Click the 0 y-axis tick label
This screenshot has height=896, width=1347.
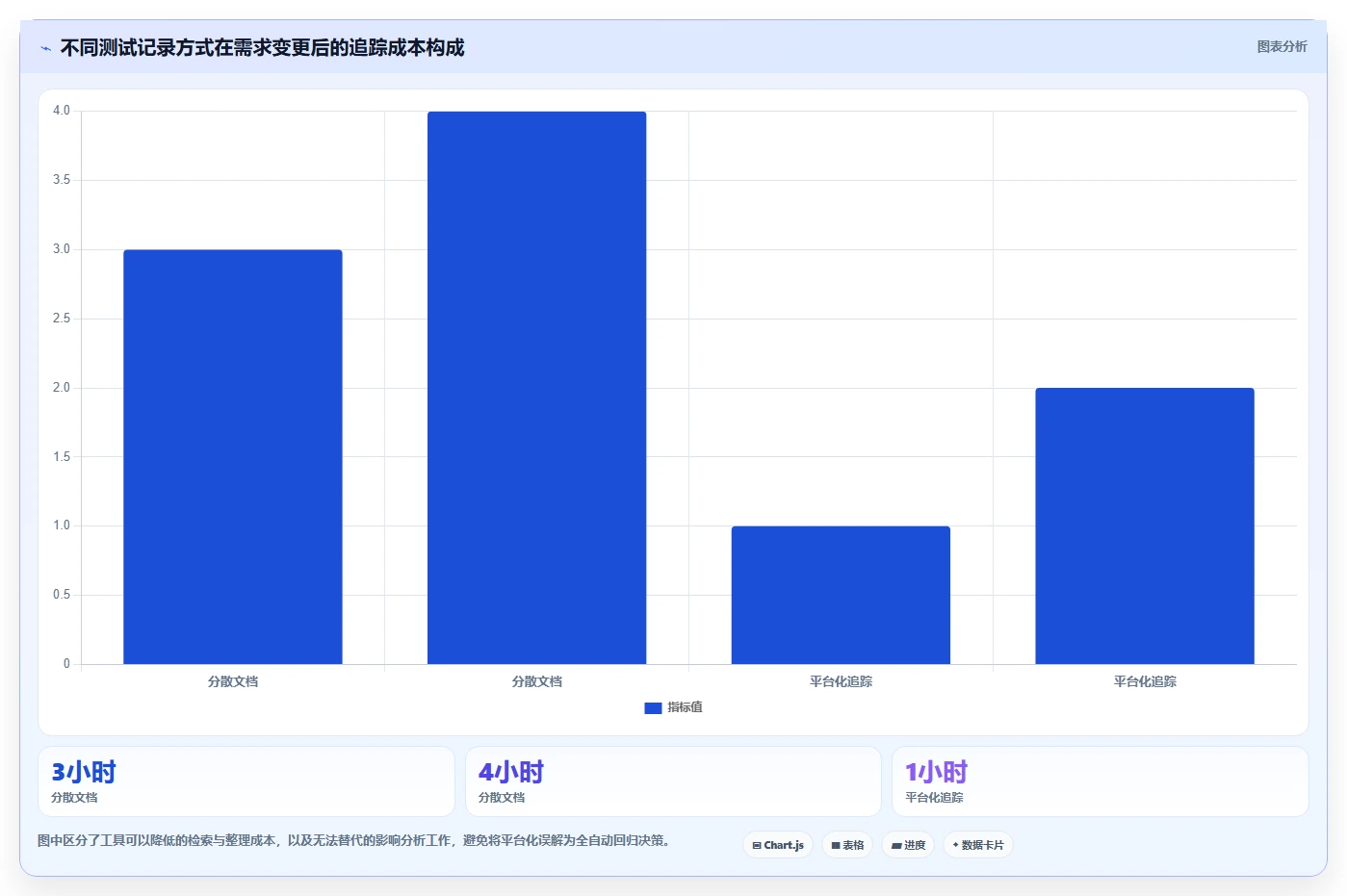[x=66, y=664]
